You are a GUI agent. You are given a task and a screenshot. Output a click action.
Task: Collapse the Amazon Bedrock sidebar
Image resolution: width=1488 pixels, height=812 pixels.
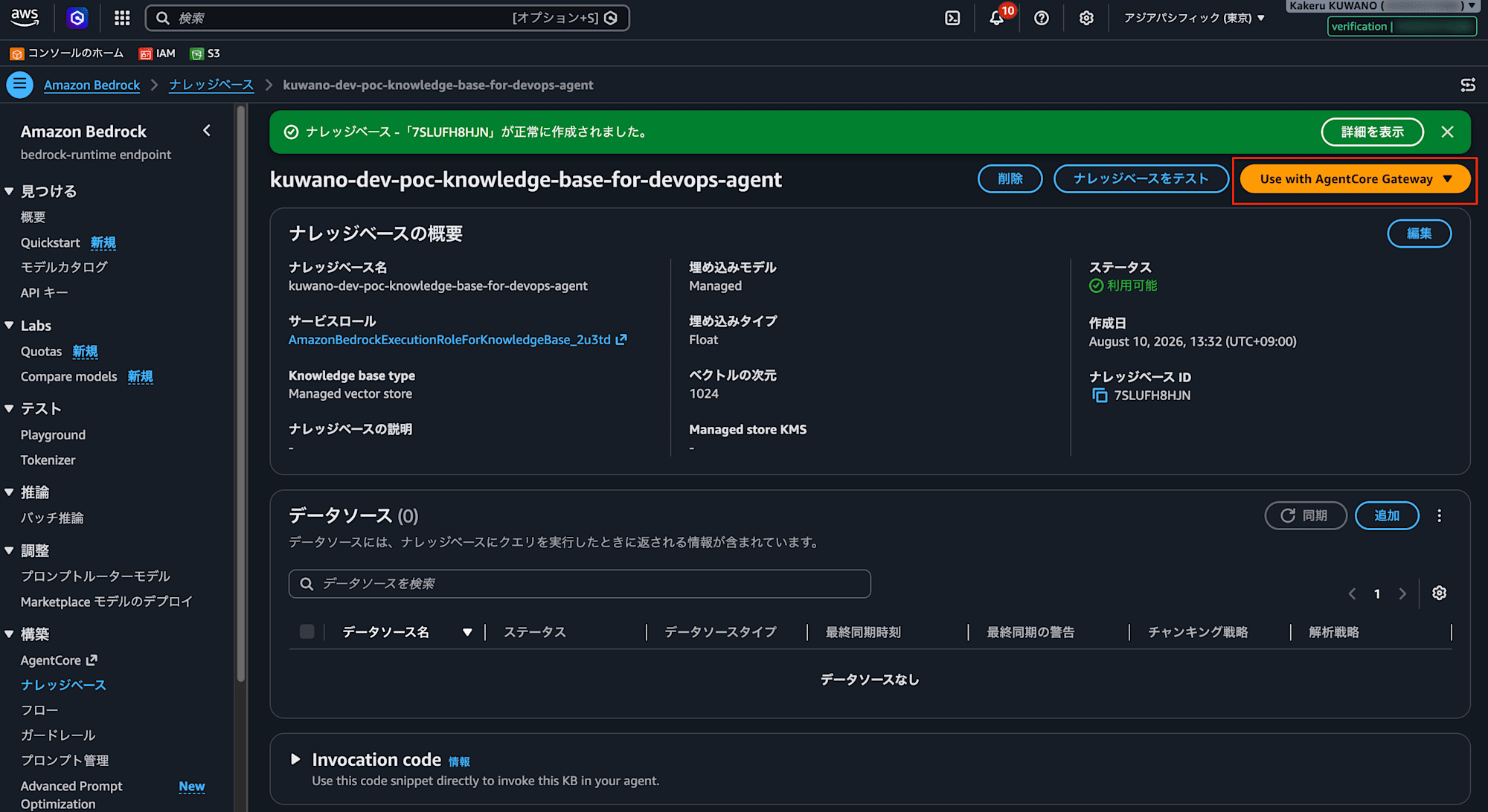(207, 131)
